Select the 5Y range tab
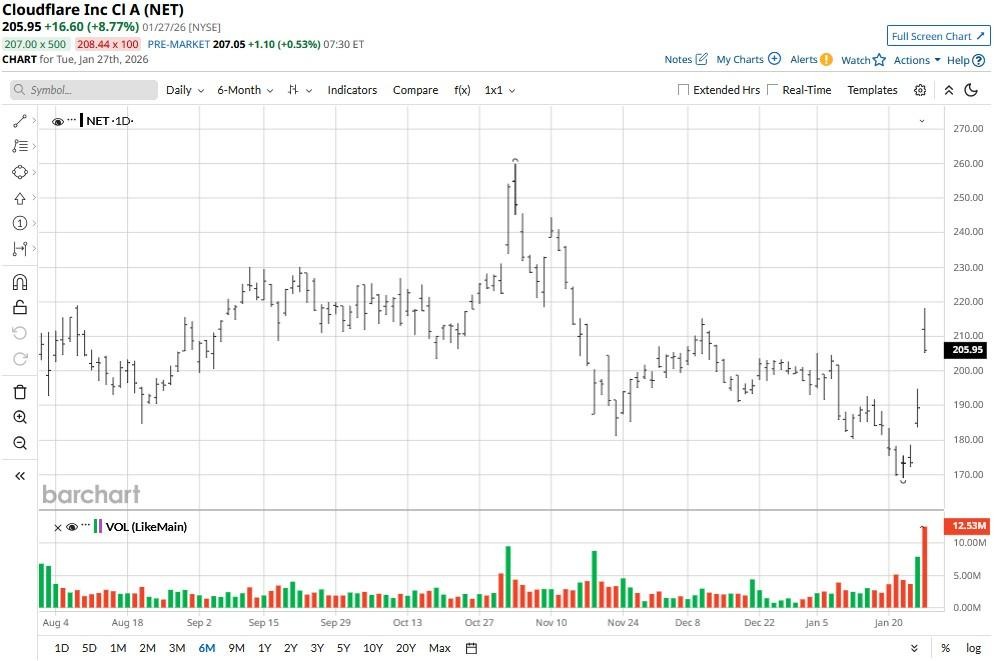The width and height of the screenshot is (994, 661). tap(343, 648)
